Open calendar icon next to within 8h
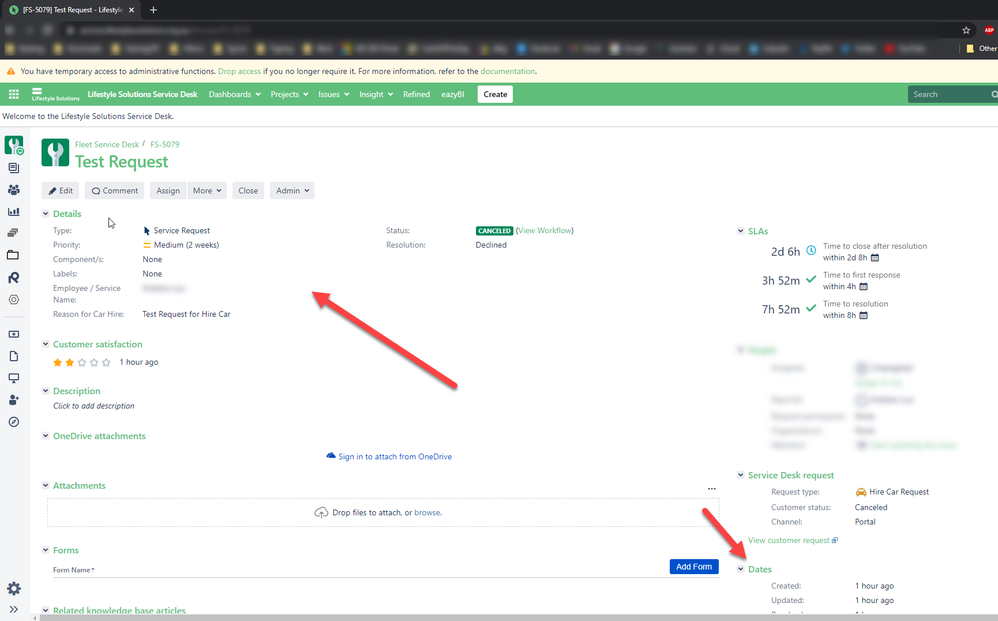 point(863,315)
